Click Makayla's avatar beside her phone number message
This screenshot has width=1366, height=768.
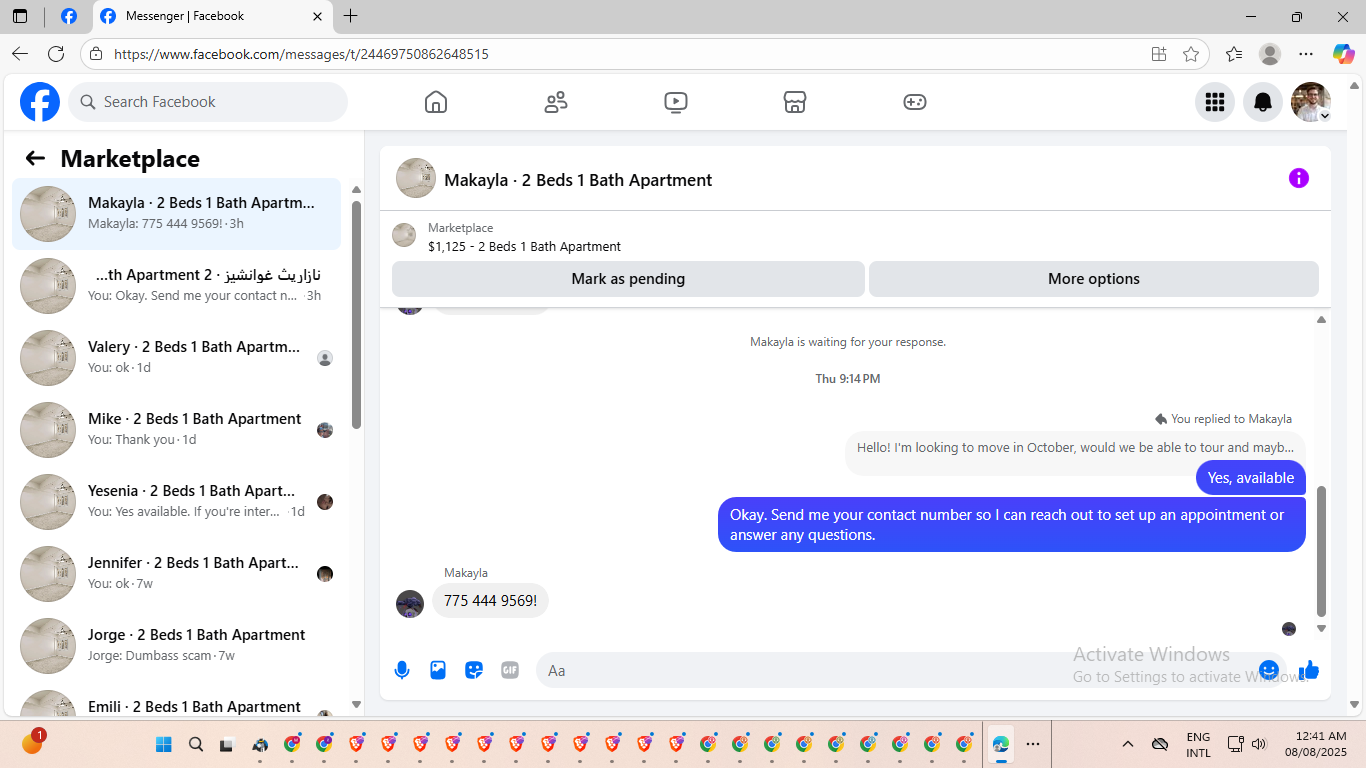(410, 604)
